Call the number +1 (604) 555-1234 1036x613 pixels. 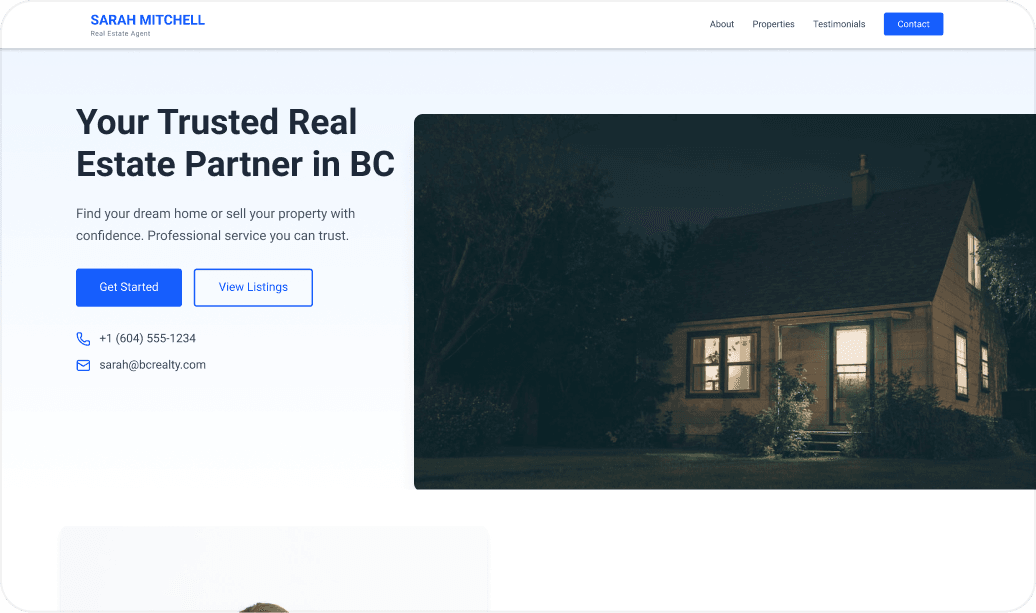(147, 338)
